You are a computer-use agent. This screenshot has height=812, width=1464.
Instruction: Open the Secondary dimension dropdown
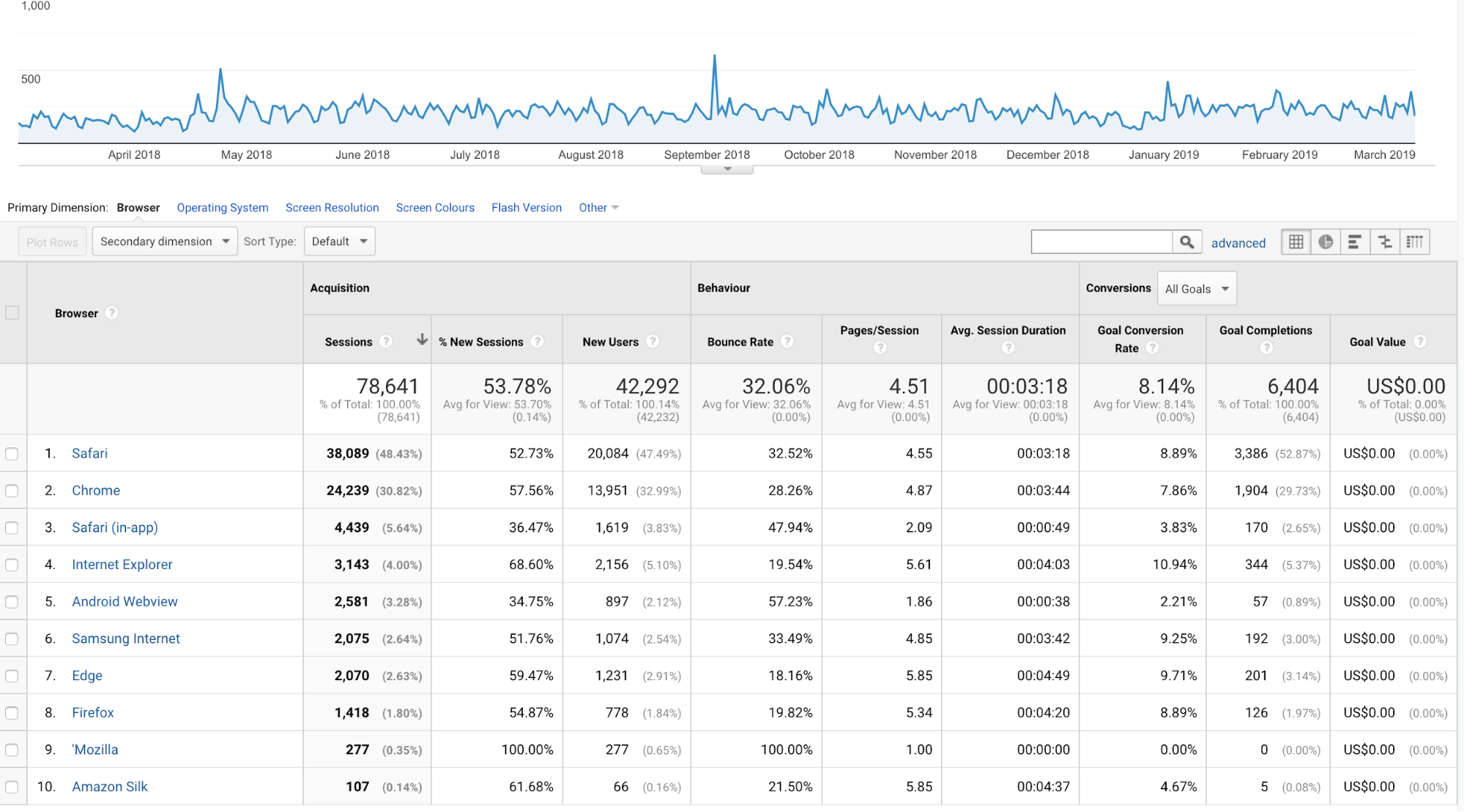(x=165, y=242)
